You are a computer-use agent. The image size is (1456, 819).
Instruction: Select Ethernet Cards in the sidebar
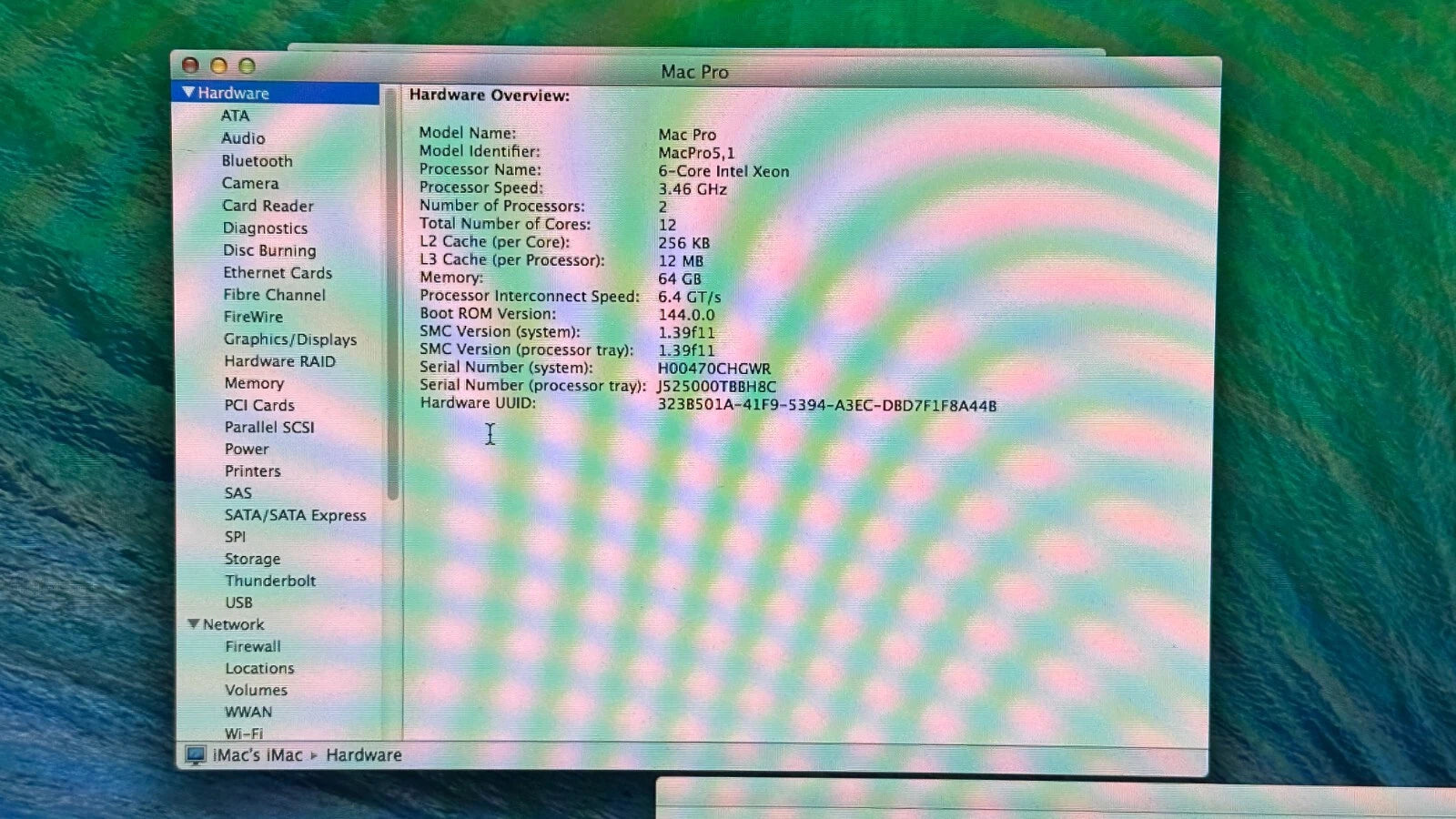point(278,272)
